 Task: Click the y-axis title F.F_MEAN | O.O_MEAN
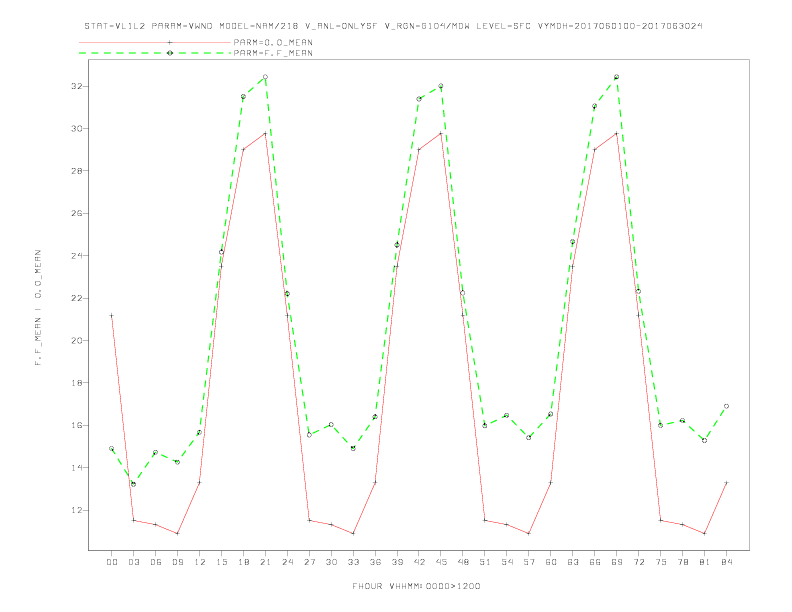pyautogui.click(x=38, y=308)
